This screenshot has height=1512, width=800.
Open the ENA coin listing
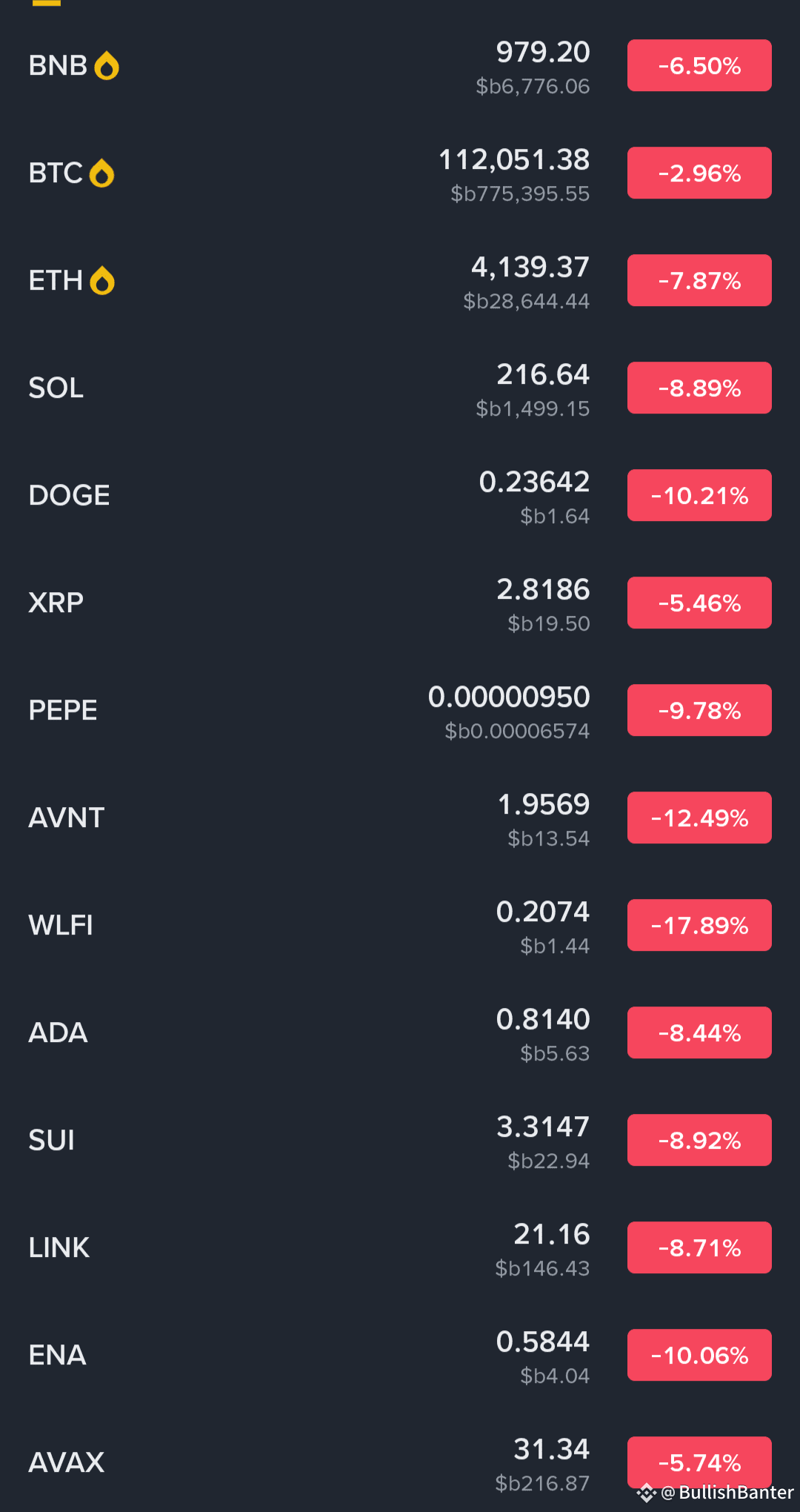57,1355
